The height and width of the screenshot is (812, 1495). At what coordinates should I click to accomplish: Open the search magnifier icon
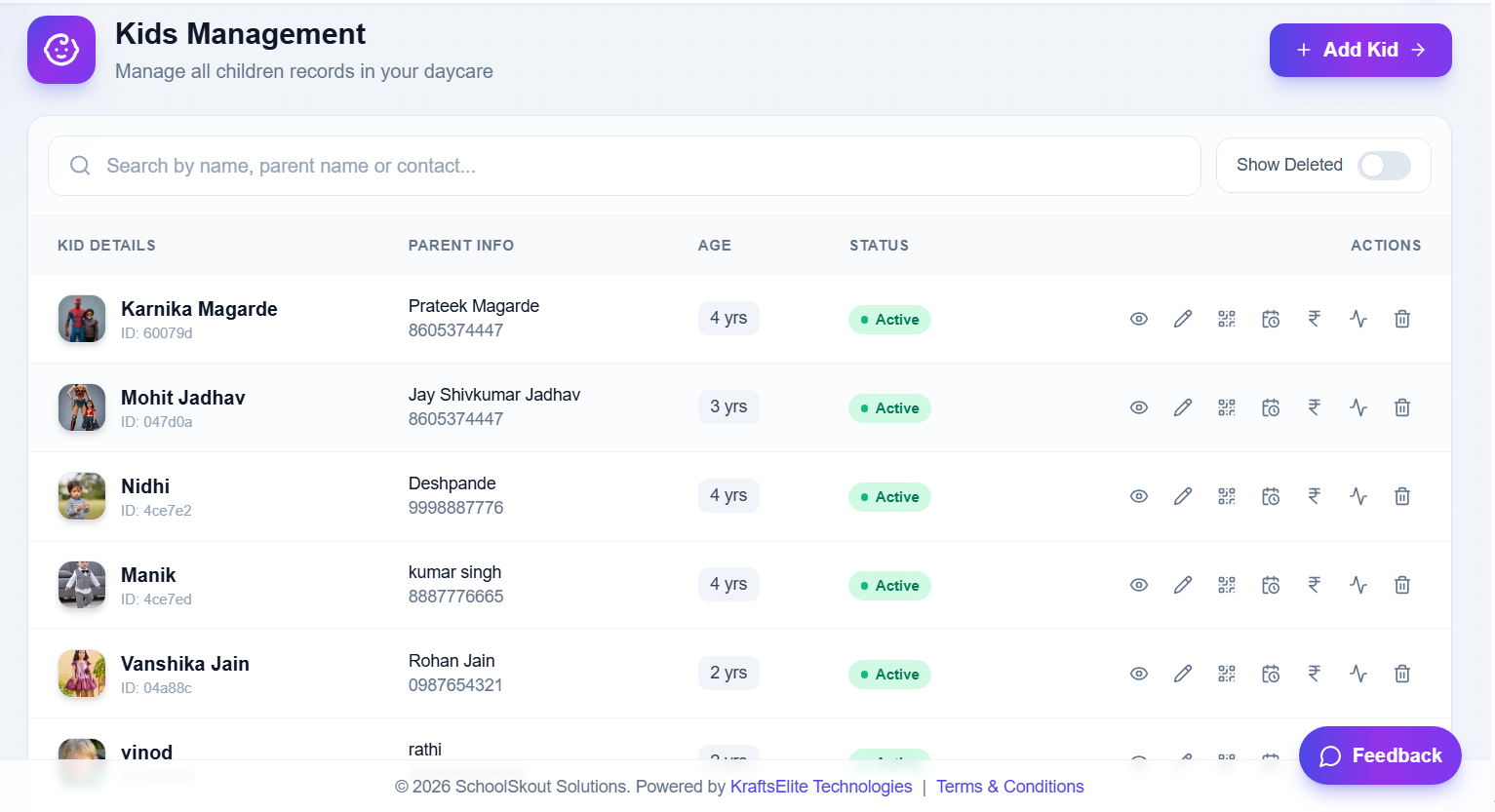pyautogui.click(x=80, y=166)
